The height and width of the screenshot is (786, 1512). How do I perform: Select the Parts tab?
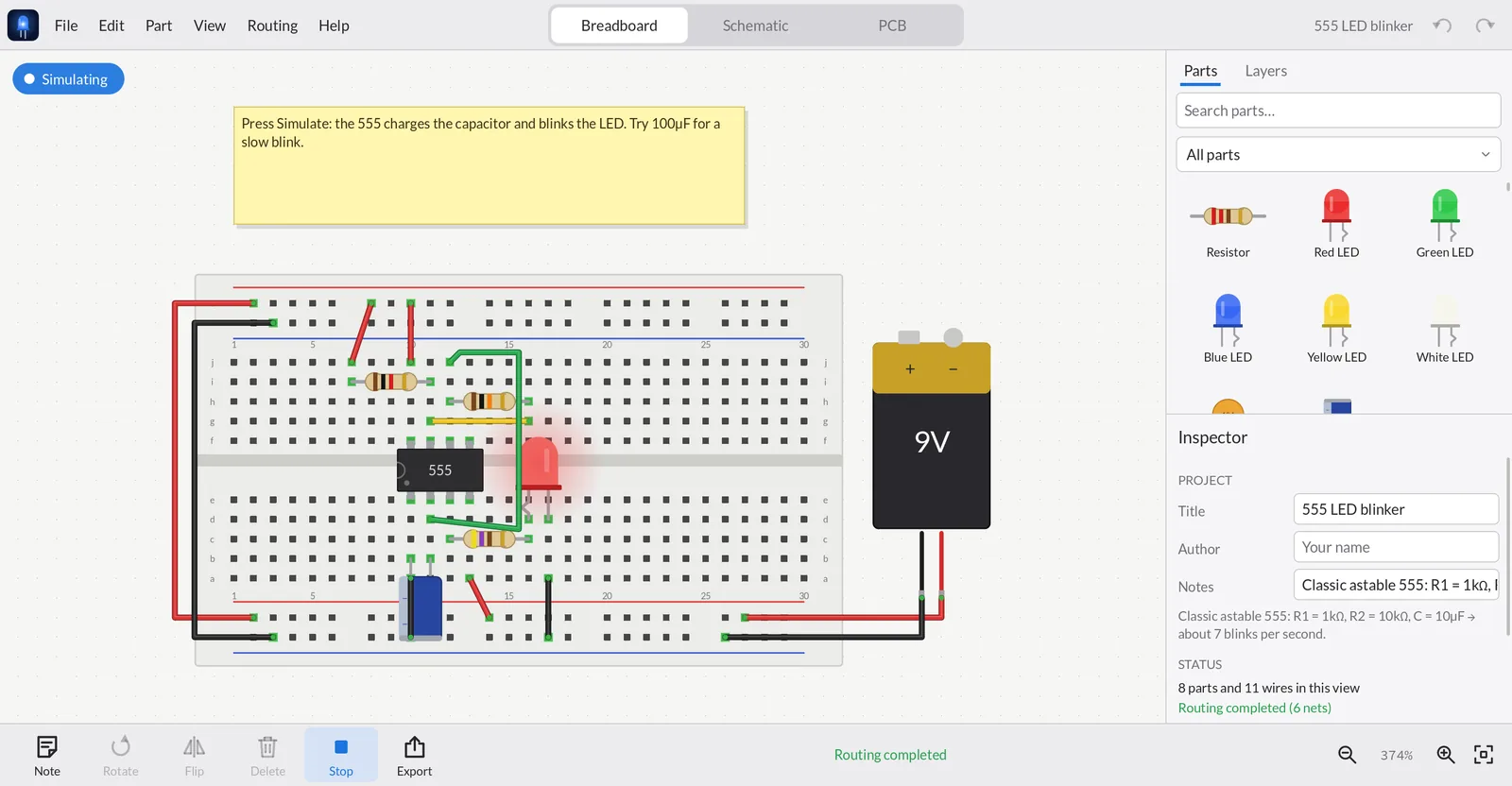coord(1200,71)
